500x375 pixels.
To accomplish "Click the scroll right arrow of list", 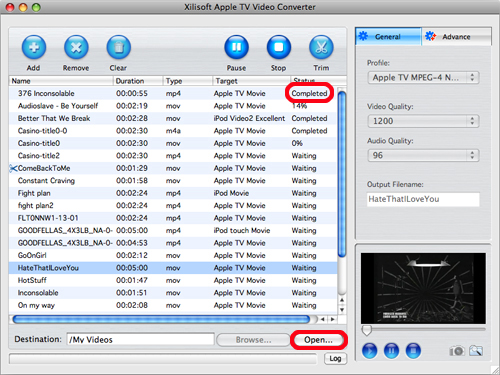I will (x=332, y=319).
